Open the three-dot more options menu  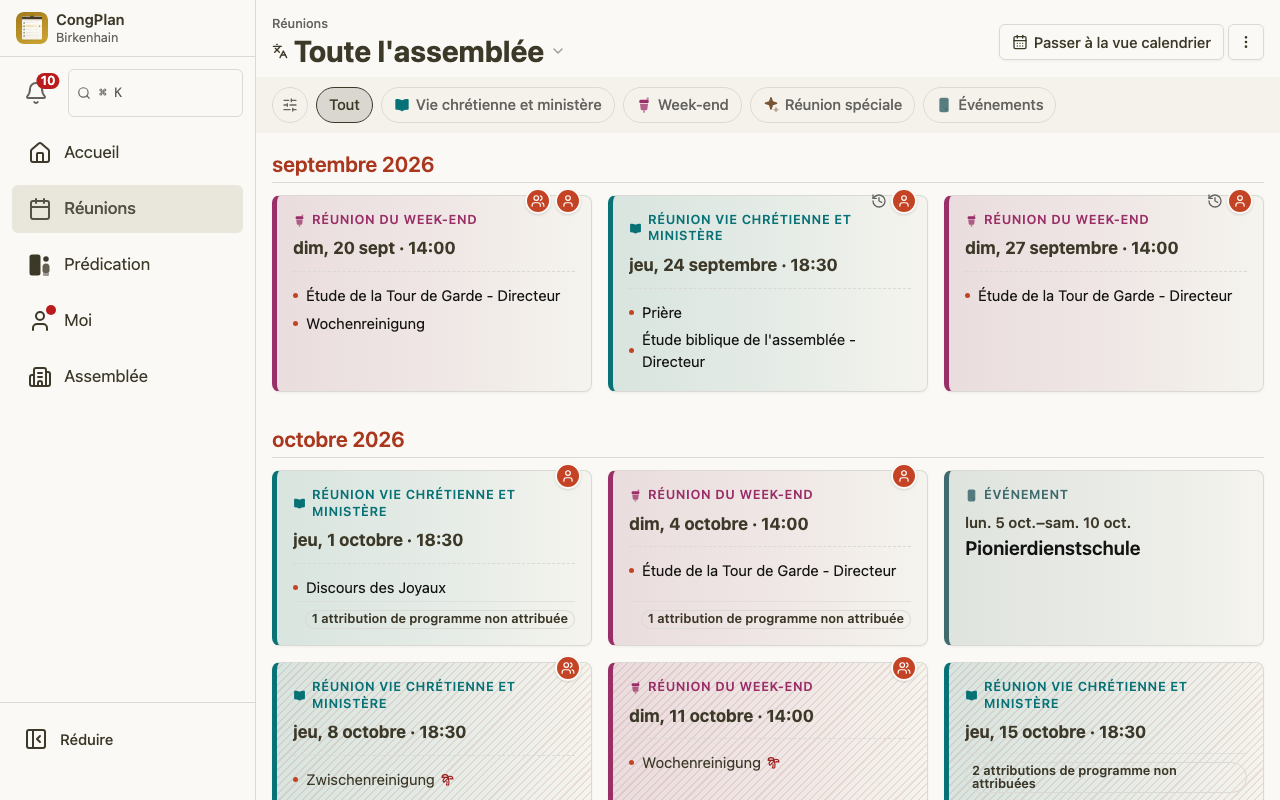[x=1246, y=42]
